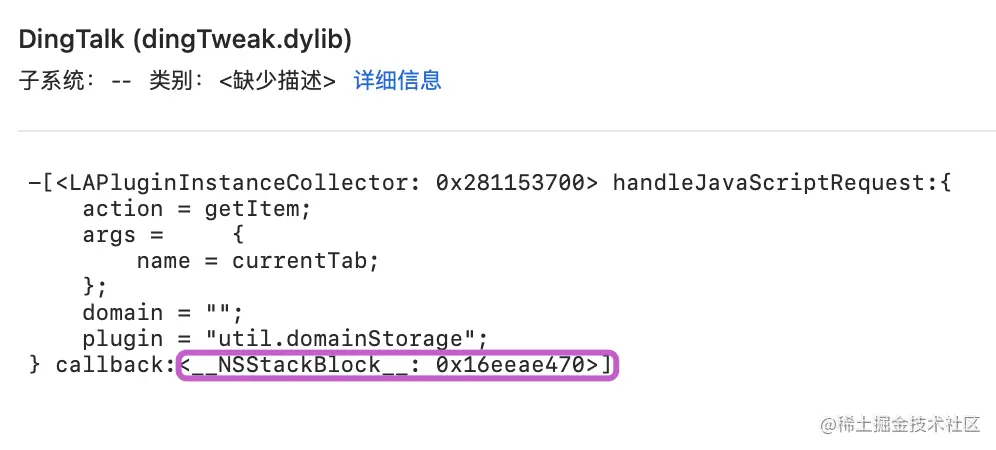
Task: Select the util.domainStorage plugin value
Action: tap(346, 339)
